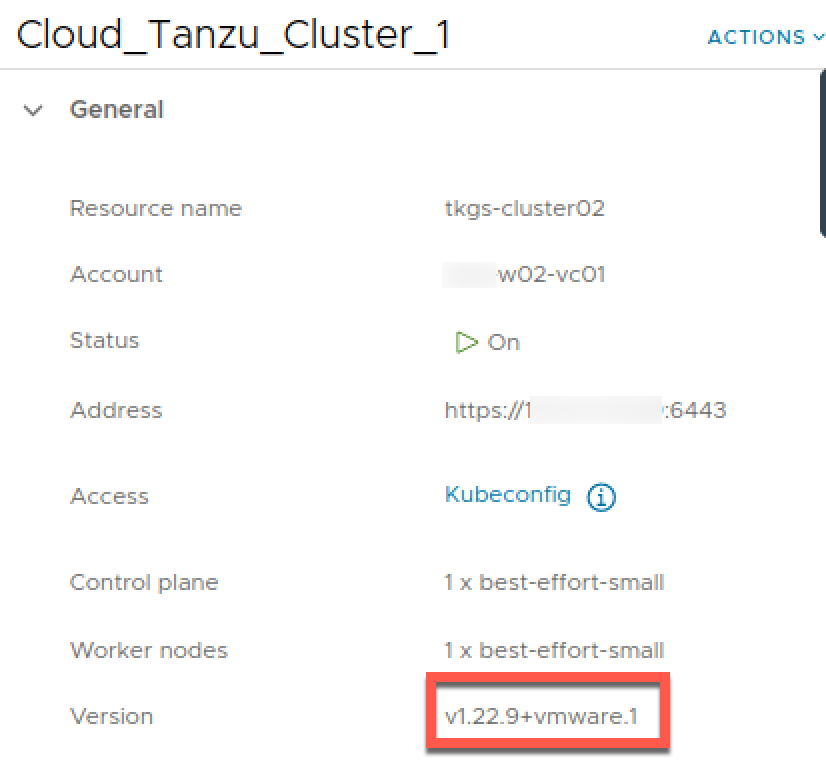The width and height of the screenshot is (826, 776).
Task: Click the Cloud_Tanzu_Cluster_1 title
Action: click(x=233, y=35)
